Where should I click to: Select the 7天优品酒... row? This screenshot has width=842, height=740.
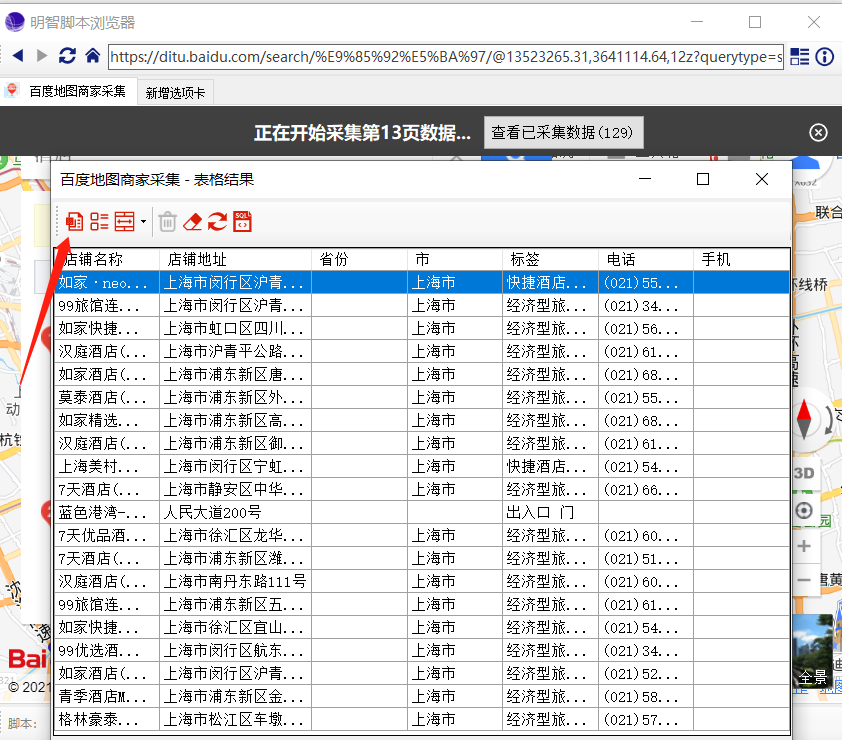[x=422, y=535]
